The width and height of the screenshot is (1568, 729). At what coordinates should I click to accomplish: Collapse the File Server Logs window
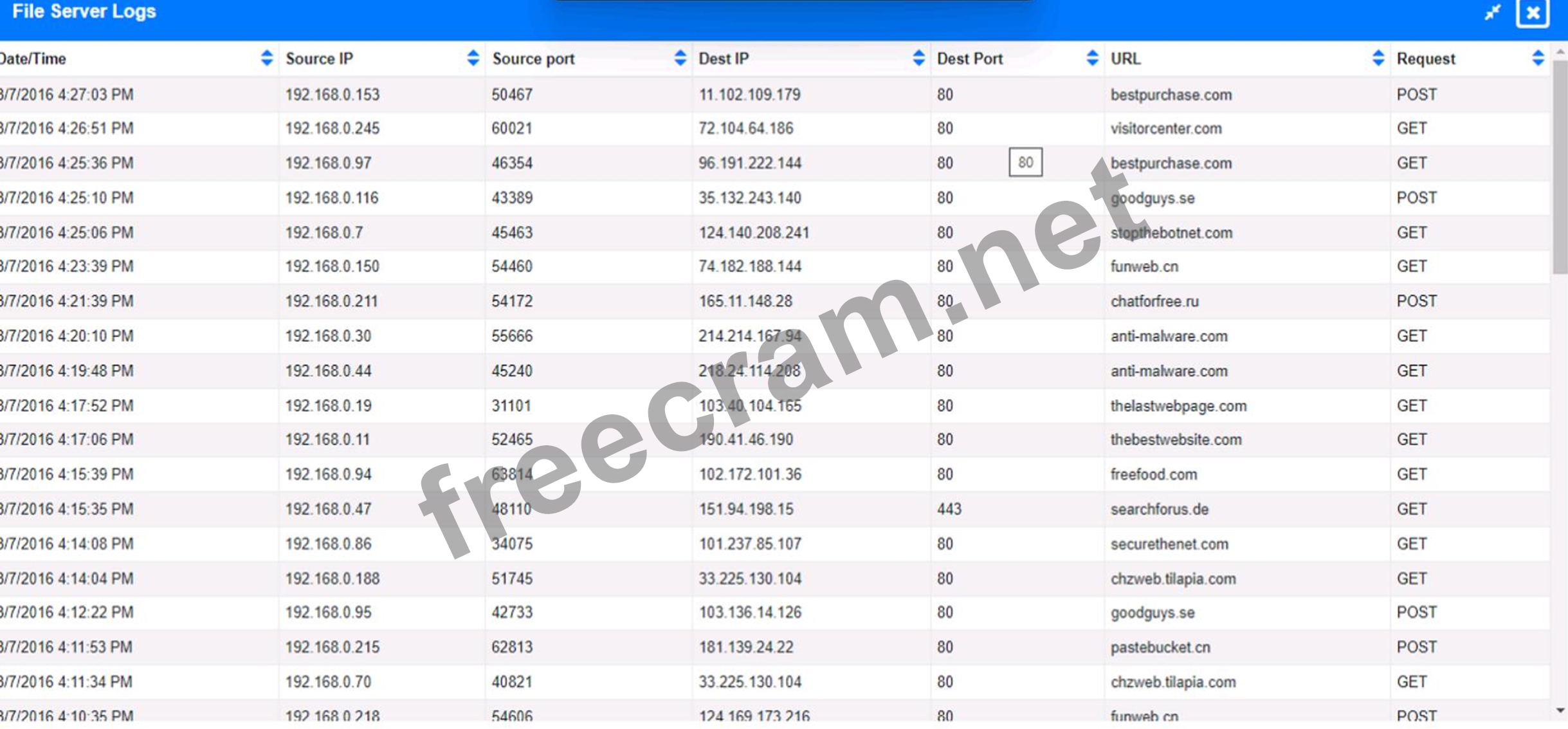click(1493, 12)
